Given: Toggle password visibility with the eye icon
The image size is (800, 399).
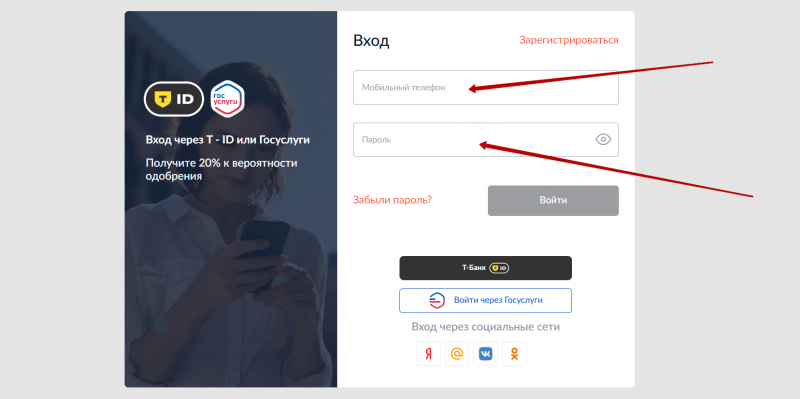Looking at the screenshot, I should click(603, 139).
